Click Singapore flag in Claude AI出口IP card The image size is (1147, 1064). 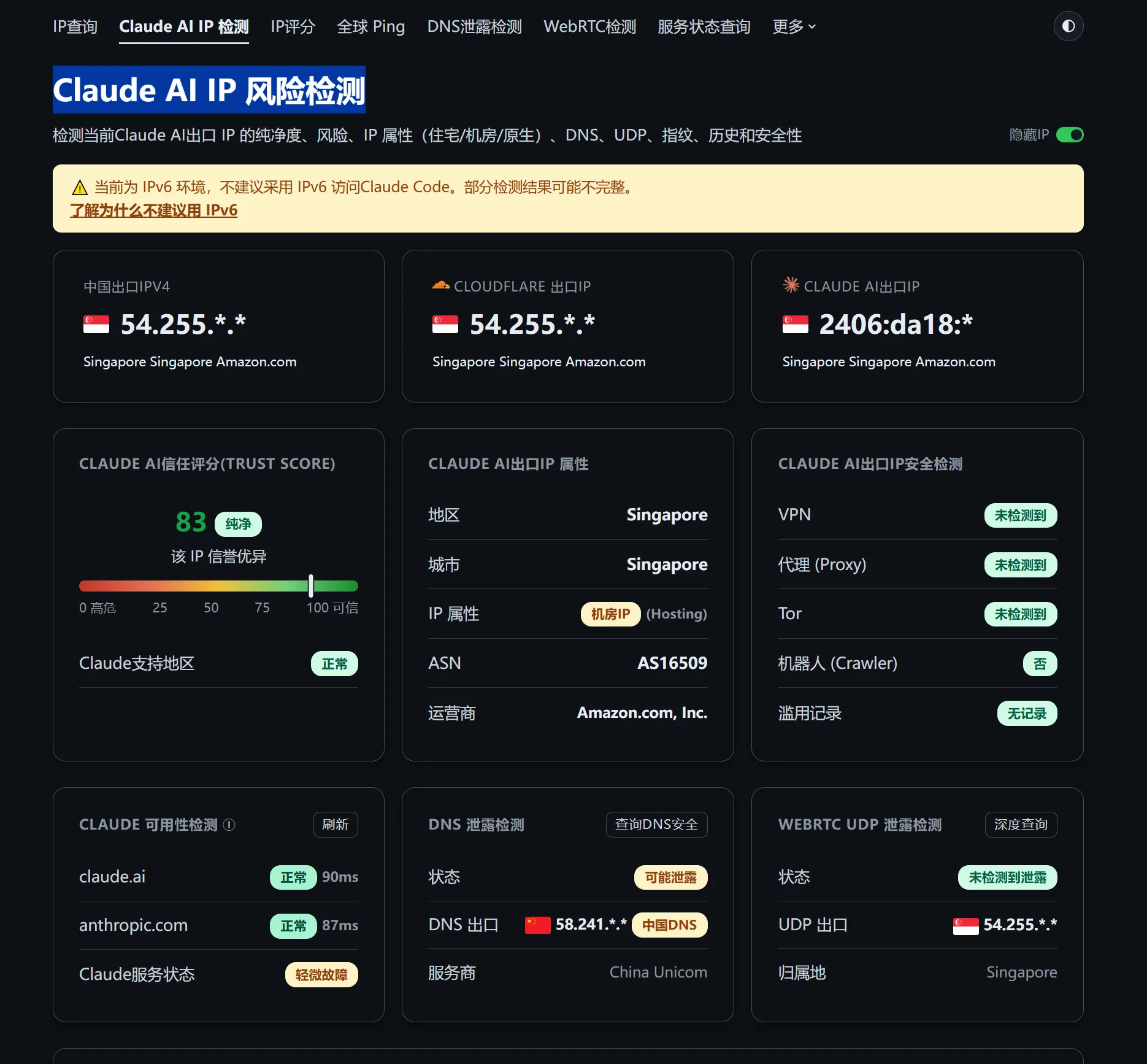[x=795, y=325]
